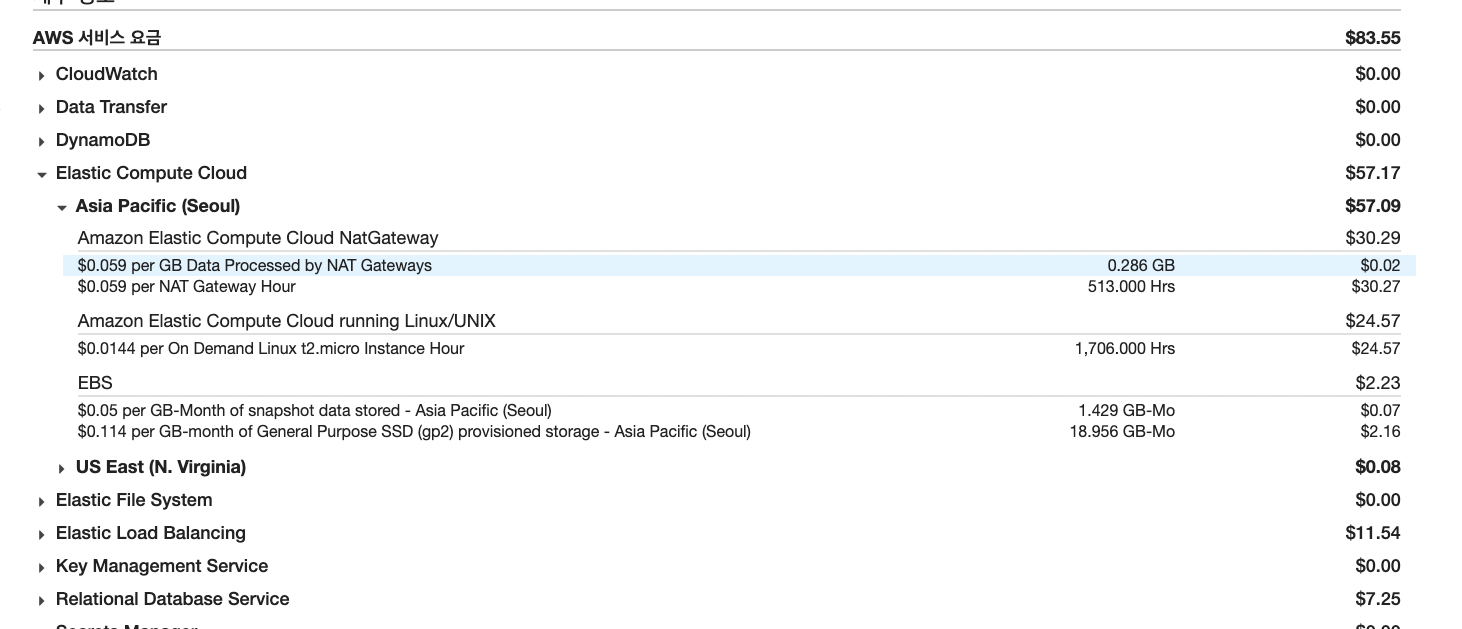1462x629 pixels.
Task: Click the Elastic Compute Cloud running Linux/UNIX heading
Action: point(287,321)
